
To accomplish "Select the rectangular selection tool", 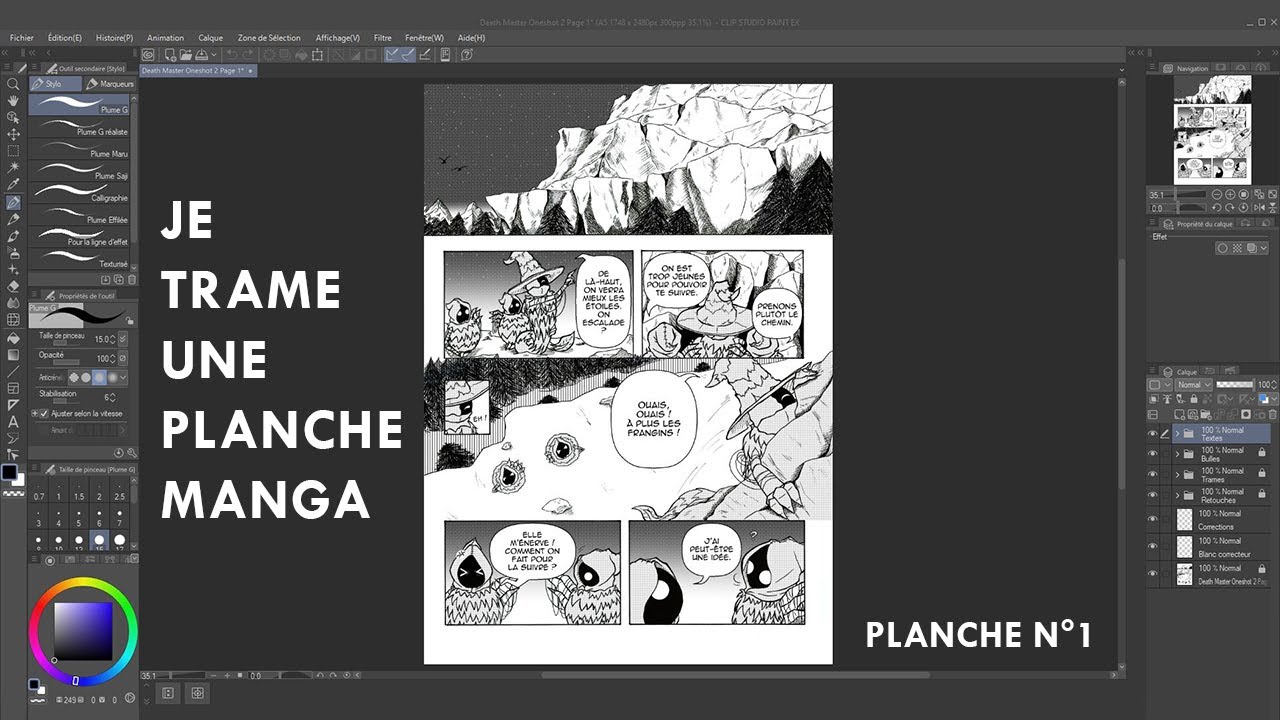I will 13,151.
